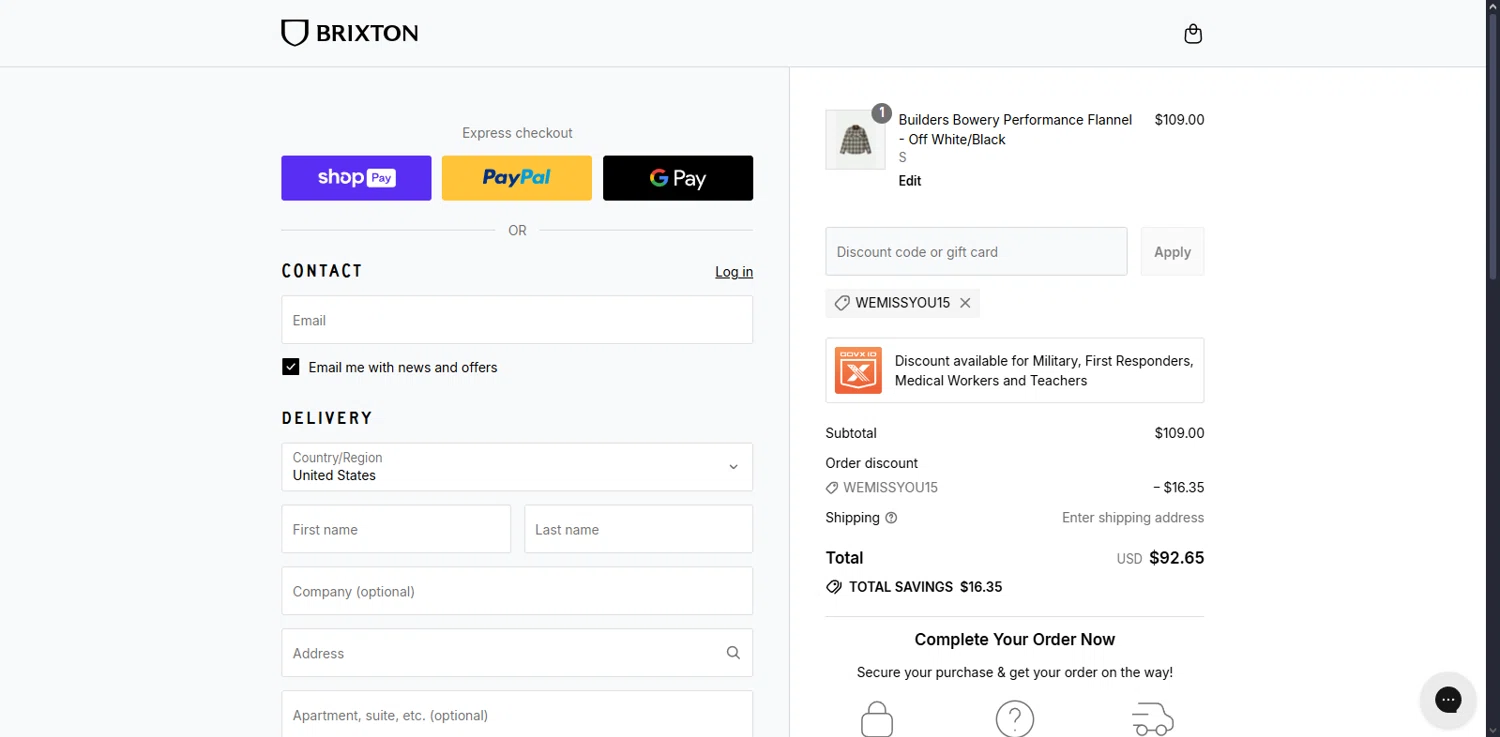
Task: Open the shopping bag cart icon
Action: click(x=1192, y=34)
